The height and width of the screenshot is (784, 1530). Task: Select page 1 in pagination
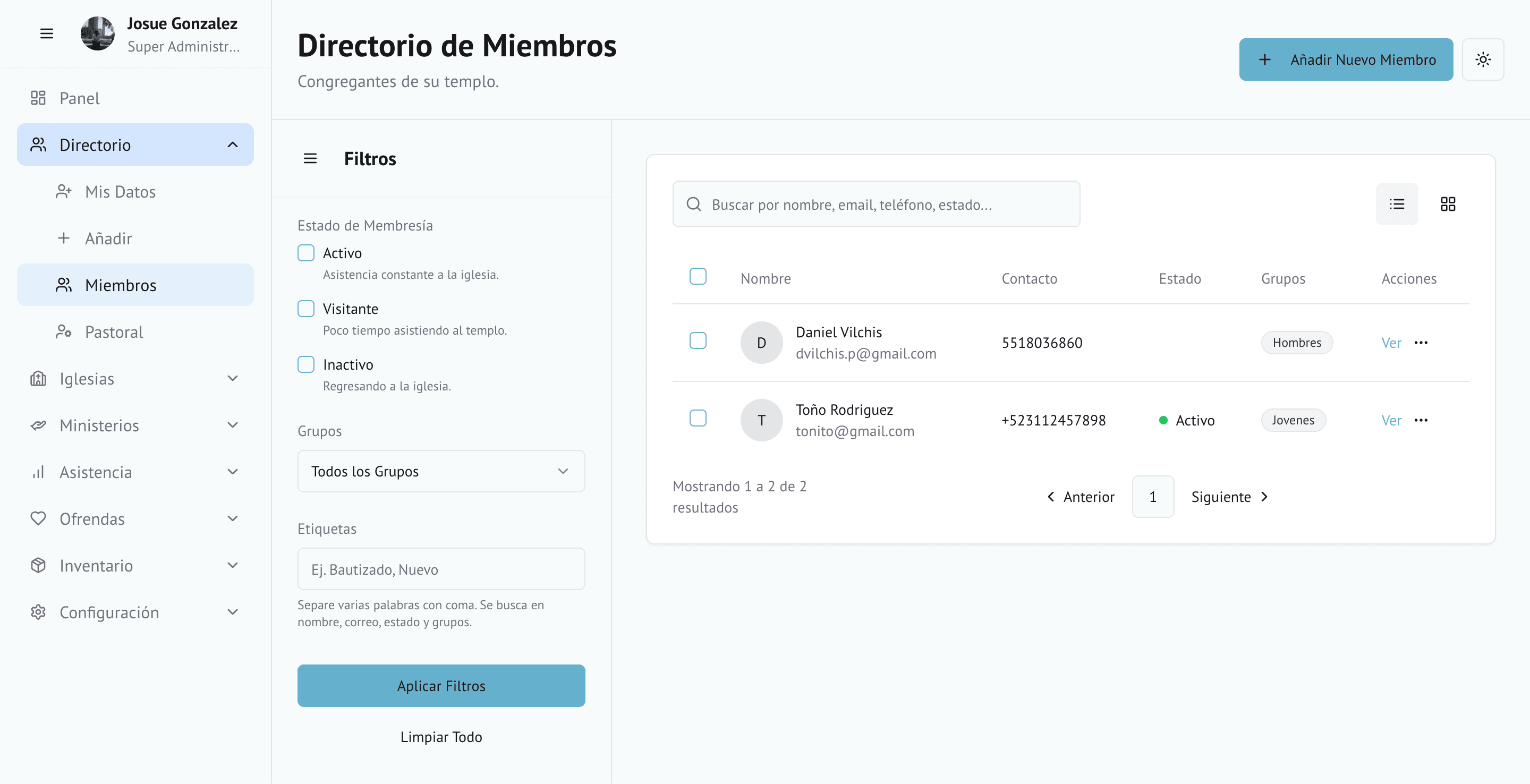tap(1153, 497)
